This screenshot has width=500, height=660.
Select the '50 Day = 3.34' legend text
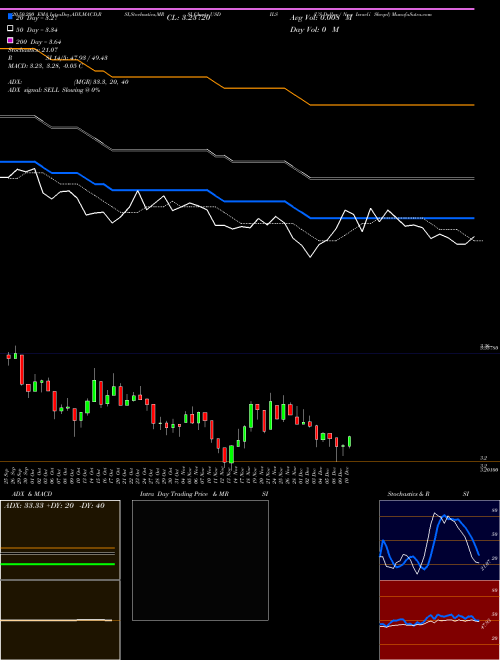37,30
